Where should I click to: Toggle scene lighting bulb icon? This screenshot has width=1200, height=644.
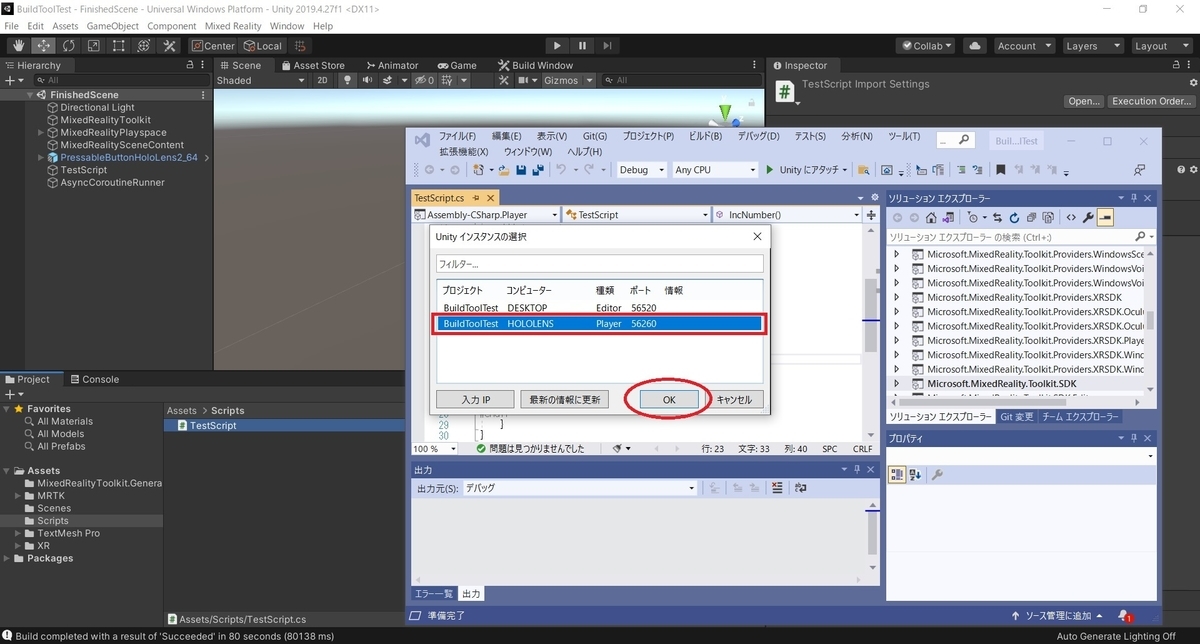click(347, 80)
